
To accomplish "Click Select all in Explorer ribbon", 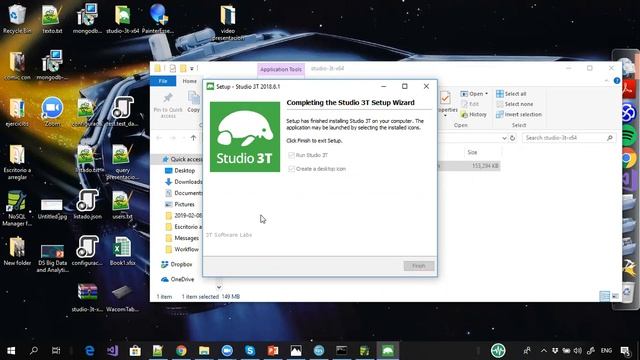I will [511, 94].
